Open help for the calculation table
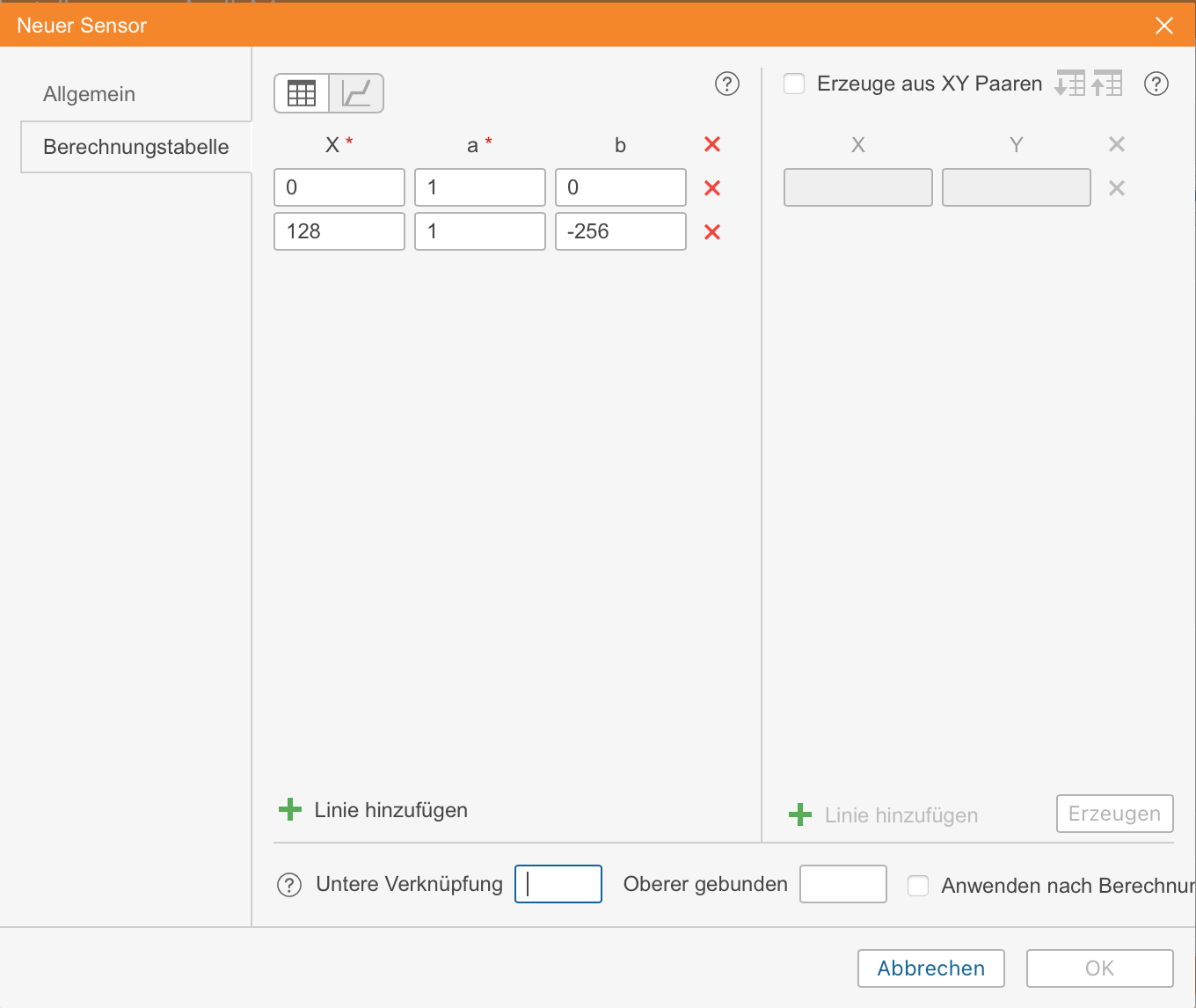Image resolution: width=1196 pixels, height=1008 pixels. (727, 84)
